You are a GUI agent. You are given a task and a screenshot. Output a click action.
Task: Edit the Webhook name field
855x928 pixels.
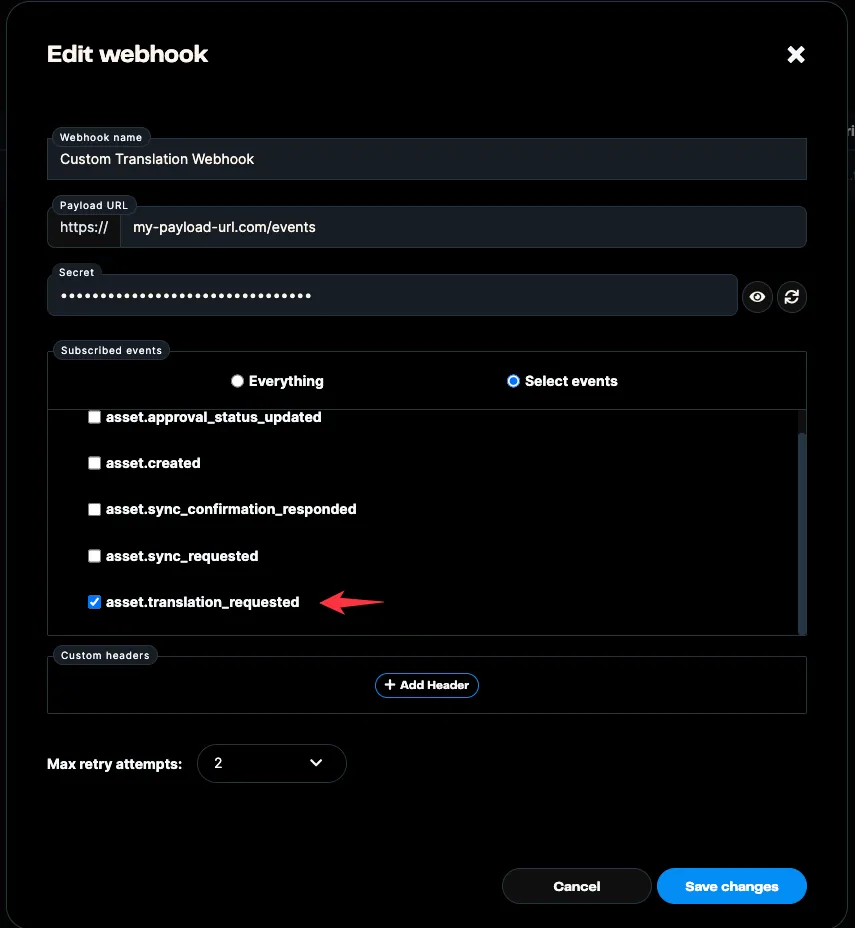point(427,159)
